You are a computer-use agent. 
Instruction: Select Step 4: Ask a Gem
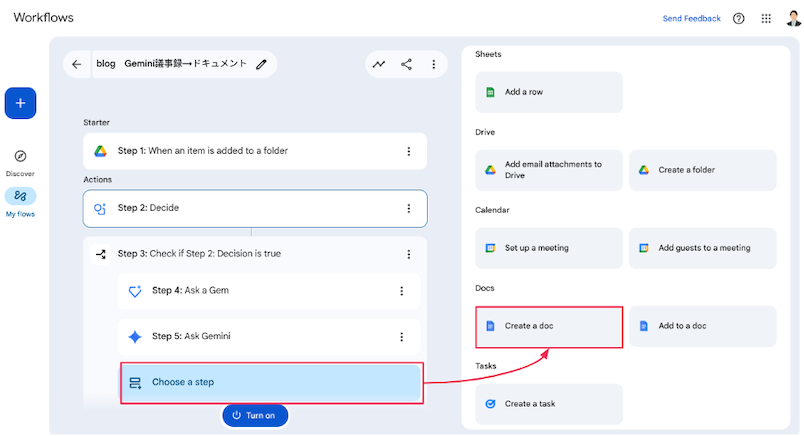click(x=269, y=291)
